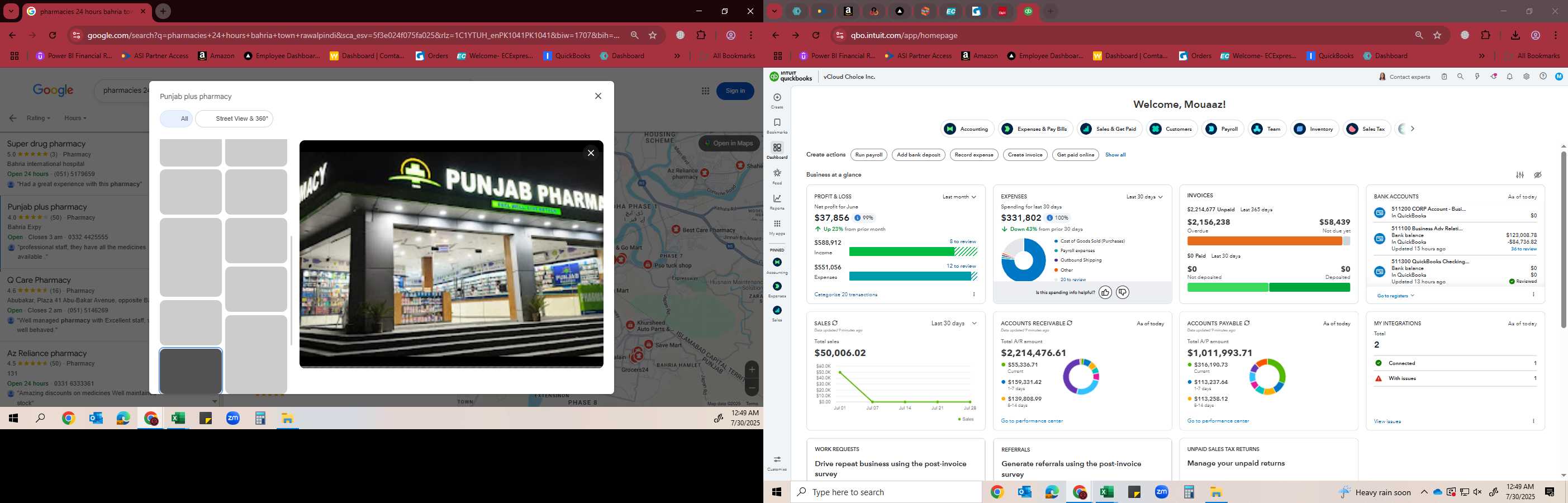
Task: Open the Create menu in QuickBooks sidebar
Action: [777, 101]
